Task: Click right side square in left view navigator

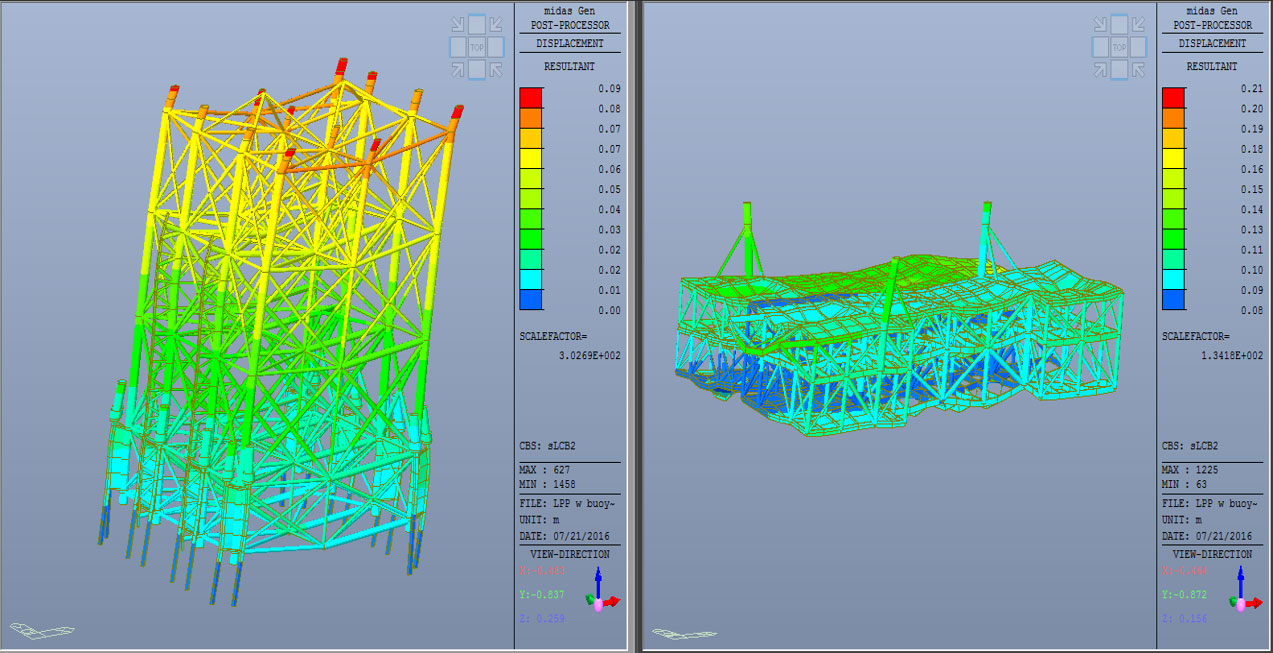Action: pos(498,47)
